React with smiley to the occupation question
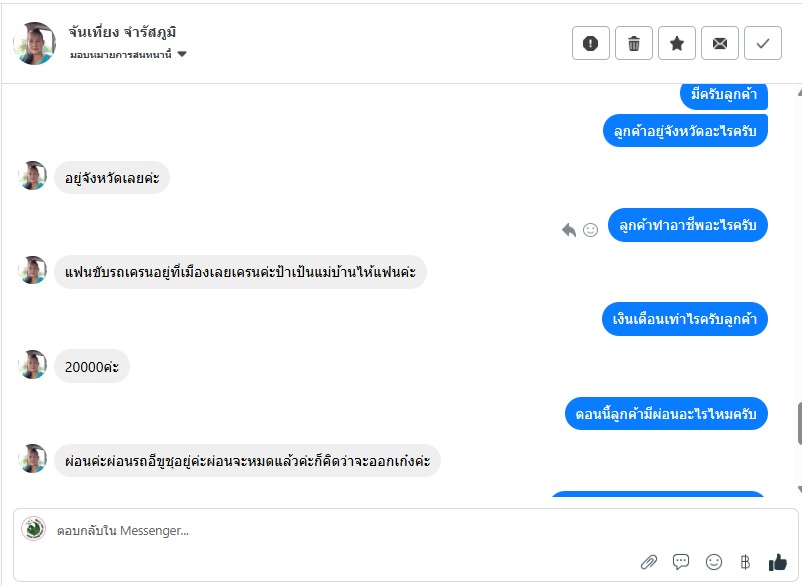Image resolution: width=802 pixels, height=586 pixels. coord(590,230)
